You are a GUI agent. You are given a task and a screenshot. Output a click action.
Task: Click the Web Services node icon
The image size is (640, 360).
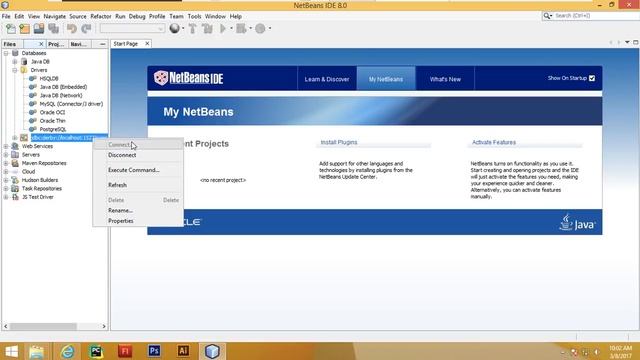[15, 146]
